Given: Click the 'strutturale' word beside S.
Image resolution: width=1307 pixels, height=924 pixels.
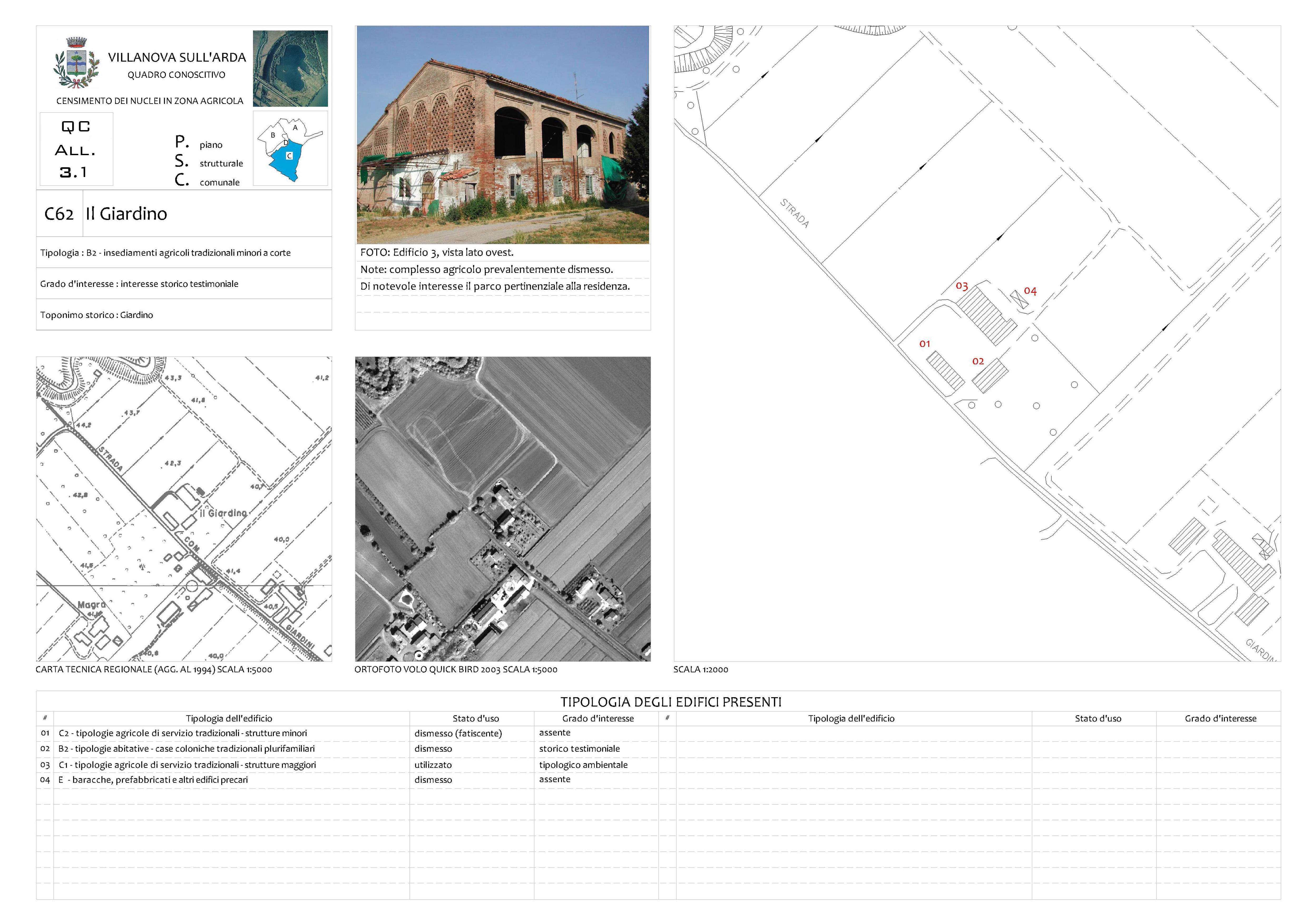Looking at the screenshot, I should (x=222, y=164).
